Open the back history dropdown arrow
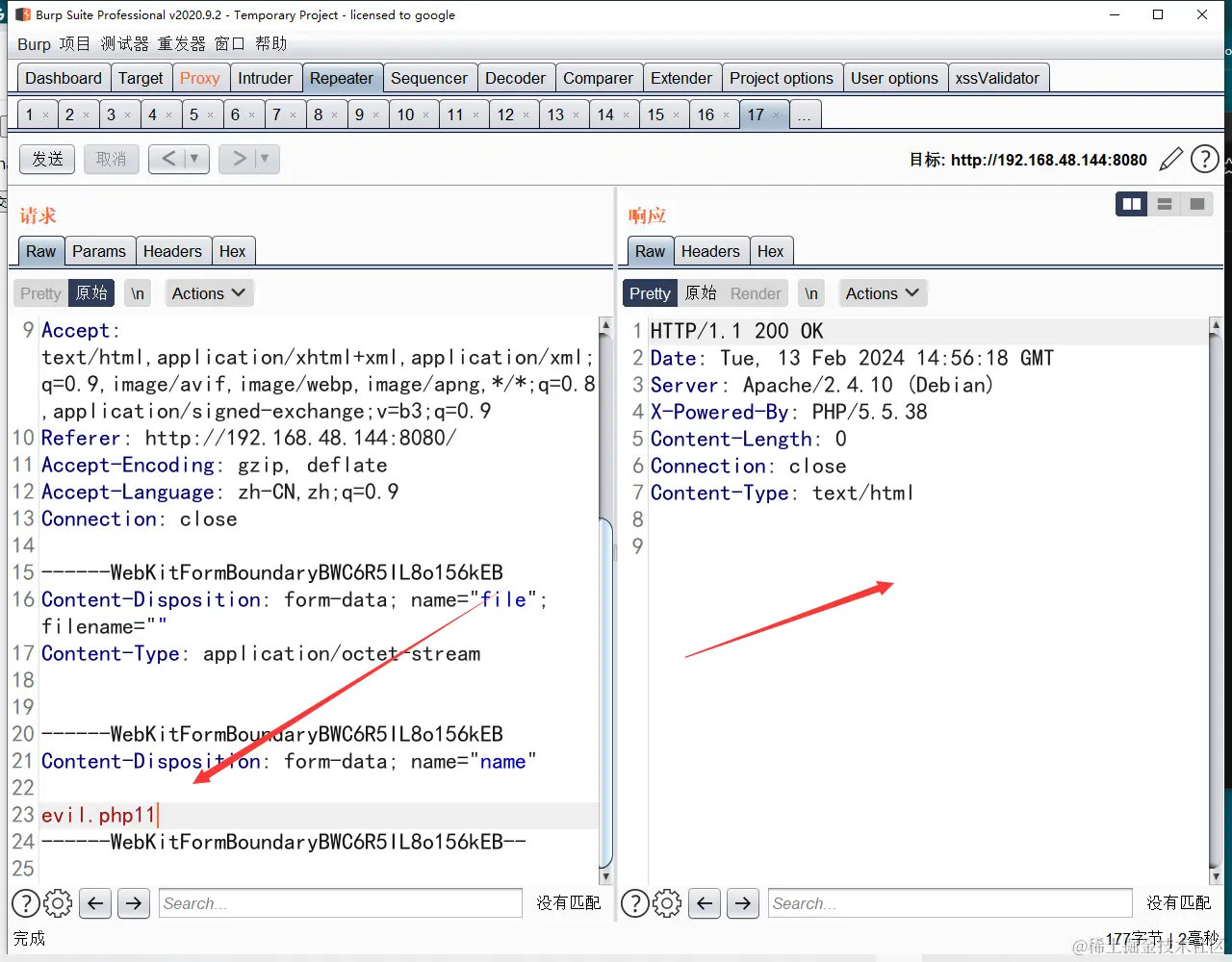The height and width of the screenshot is (962, 1232). (194, 159)
